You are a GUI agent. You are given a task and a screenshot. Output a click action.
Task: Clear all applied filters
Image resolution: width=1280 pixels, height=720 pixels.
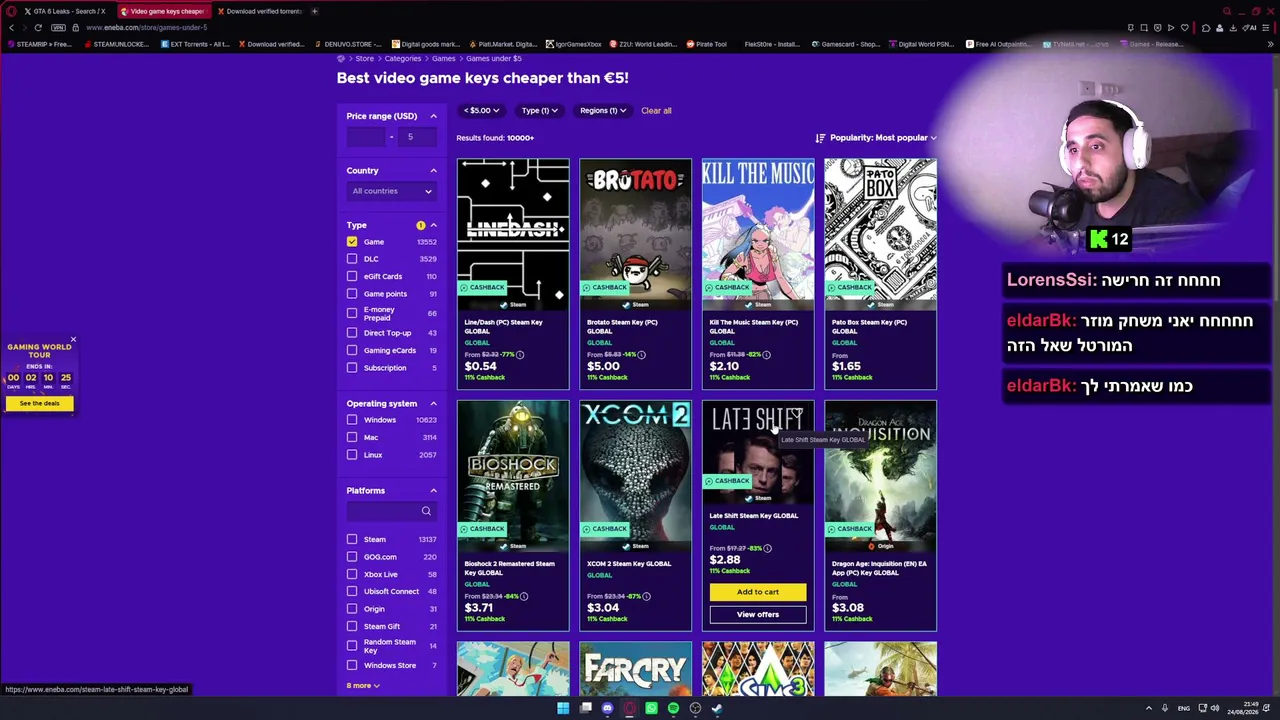(656, 111)
